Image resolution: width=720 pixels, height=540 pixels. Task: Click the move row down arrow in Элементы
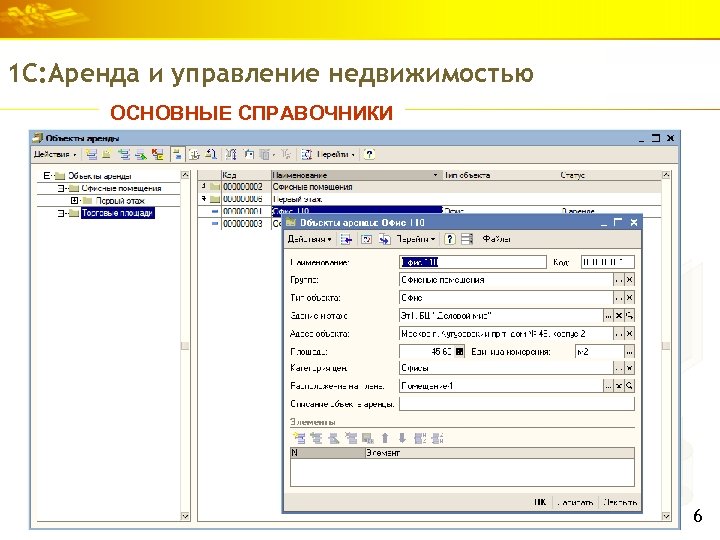coord(402,438)
